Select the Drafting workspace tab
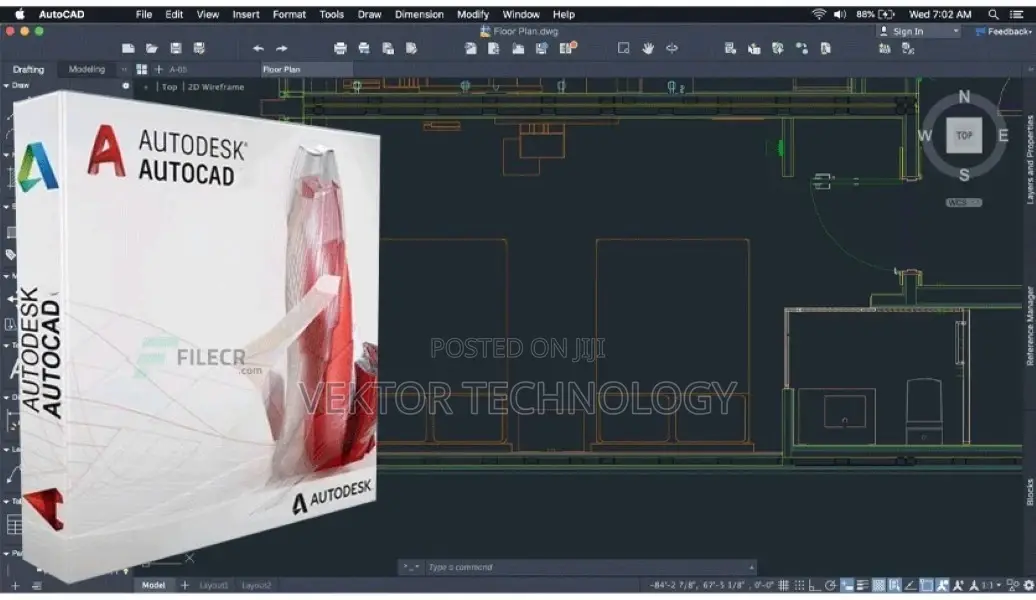This screenshot has width=1036, height=600. coord(28,69)
